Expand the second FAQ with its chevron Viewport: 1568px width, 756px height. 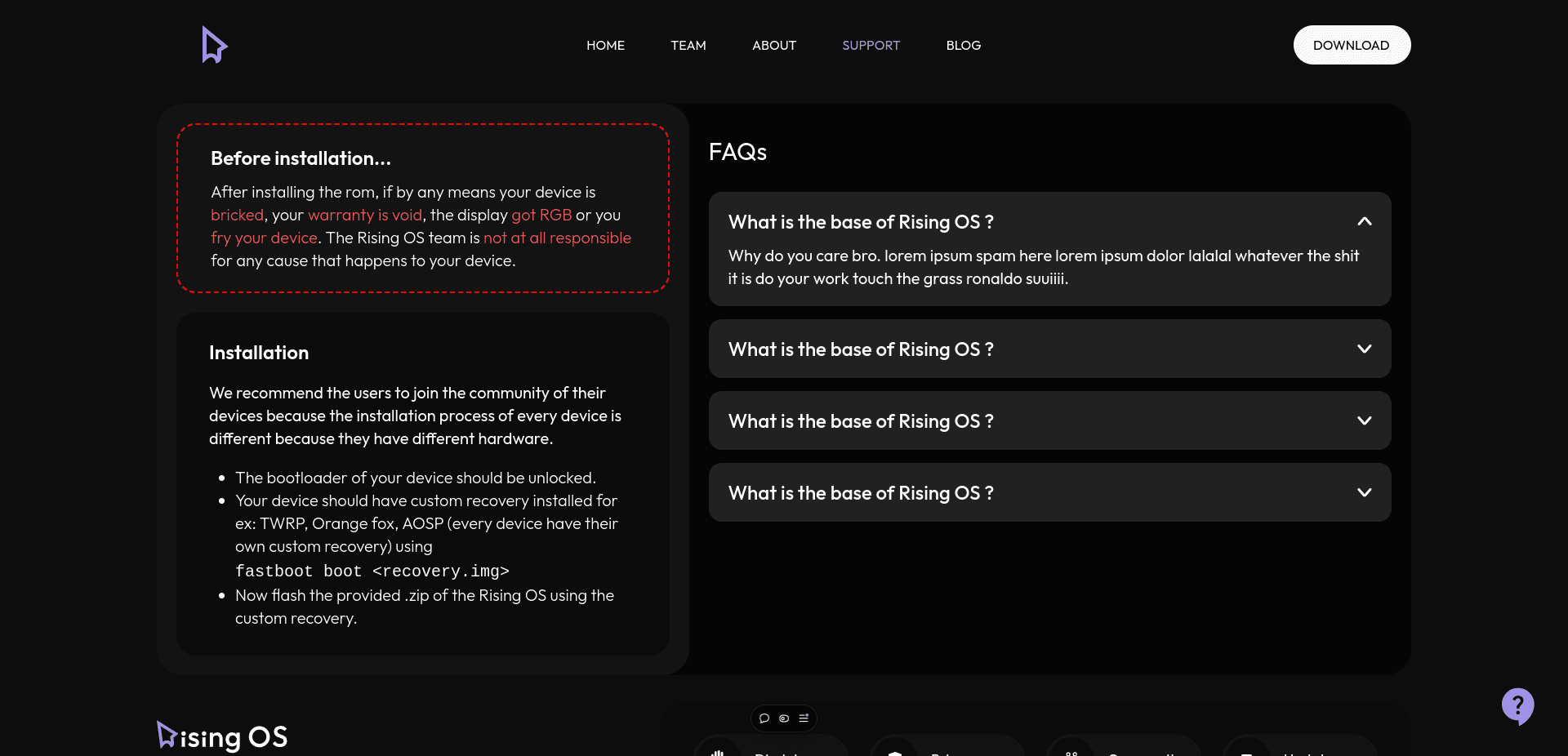pyautogui.click(x=1364, y=349)
